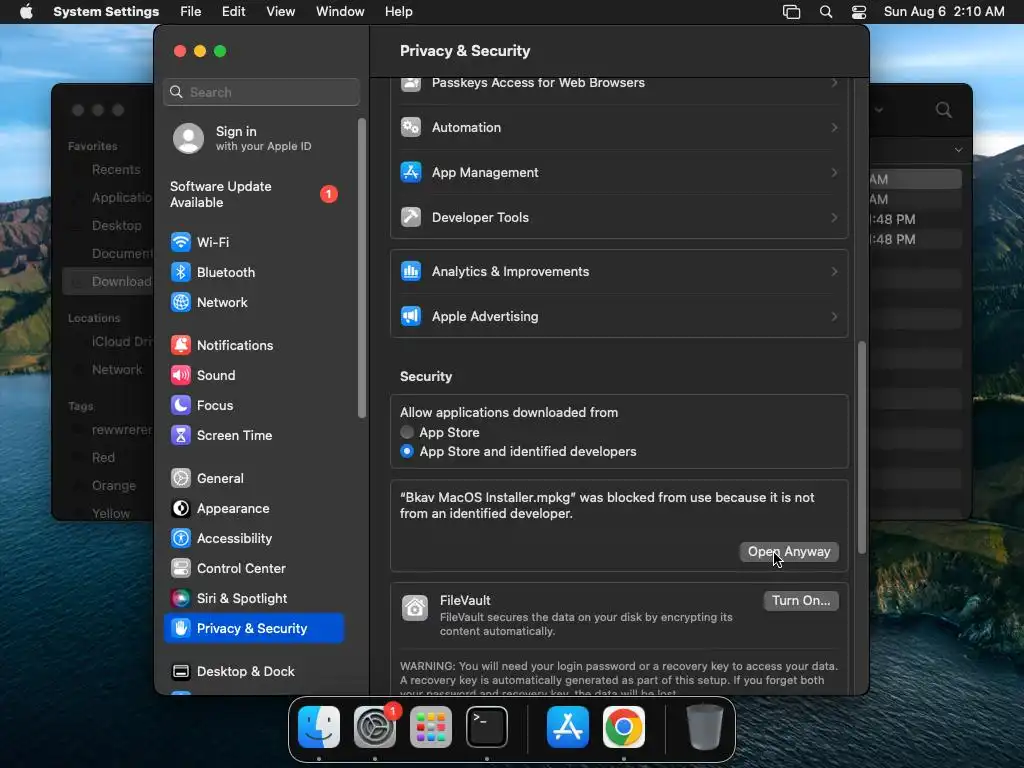The height and width of the screenshot is (768, 1024).
Task: Expand Analytics & Improvements row chevron
Action: [x=835, y=272]
